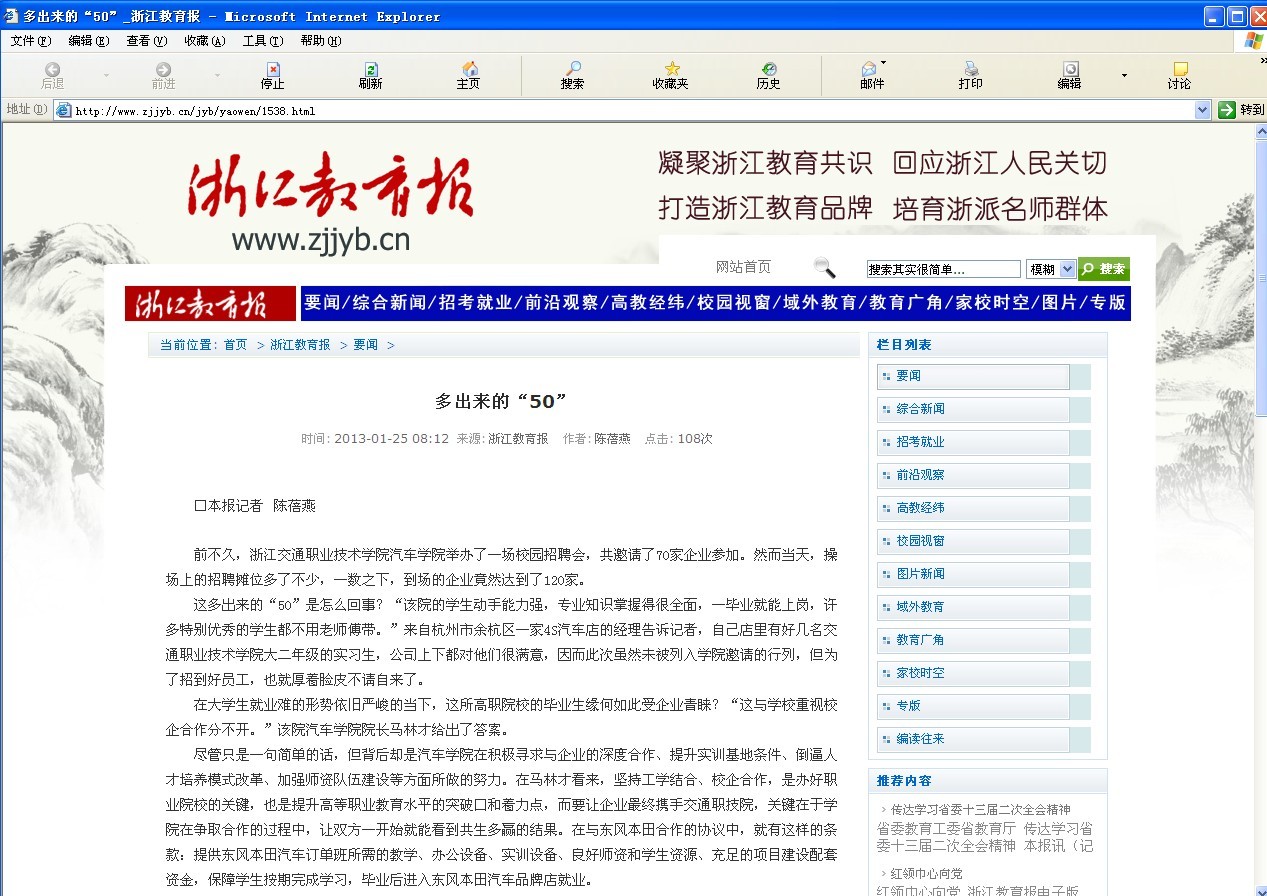Select 编读往来 in the 栏目列表 sidebar
Image resolution: width=1267 pixels, height=896 pixels.
click(973, 739)
